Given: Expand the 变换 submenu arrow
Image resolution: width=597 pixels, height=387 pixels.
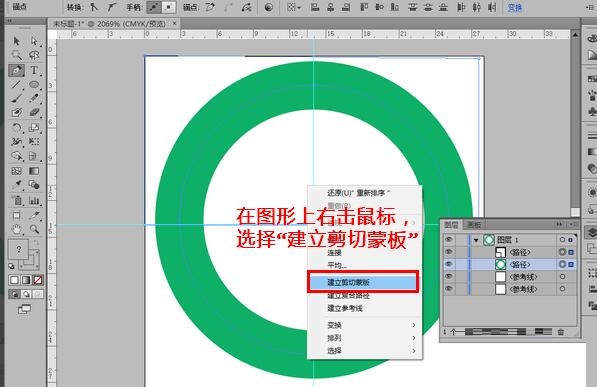Looking at the screenshot, I should (x=414, y=325).
